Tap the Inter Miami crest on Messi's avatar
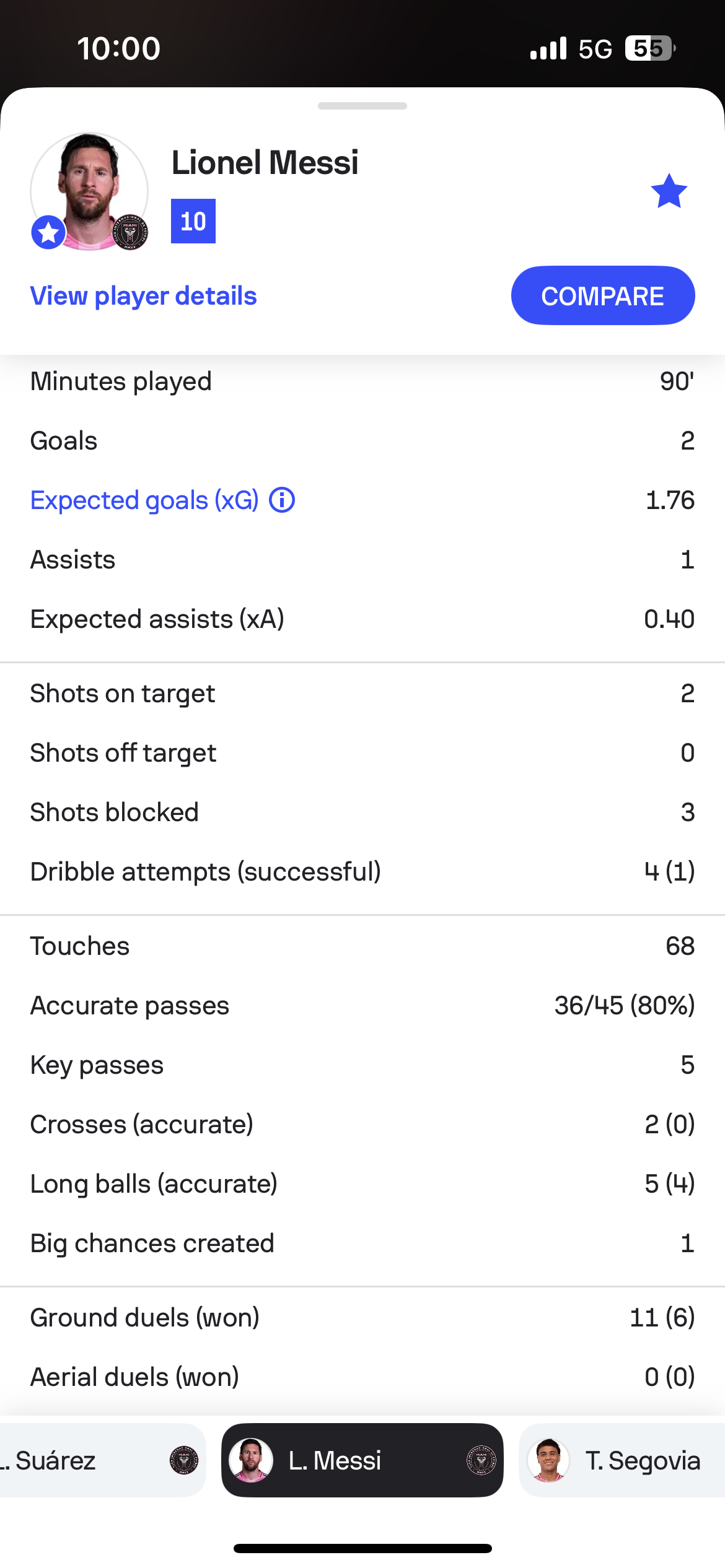This screenshot has width=725, height=1568. tap(130, 232)
